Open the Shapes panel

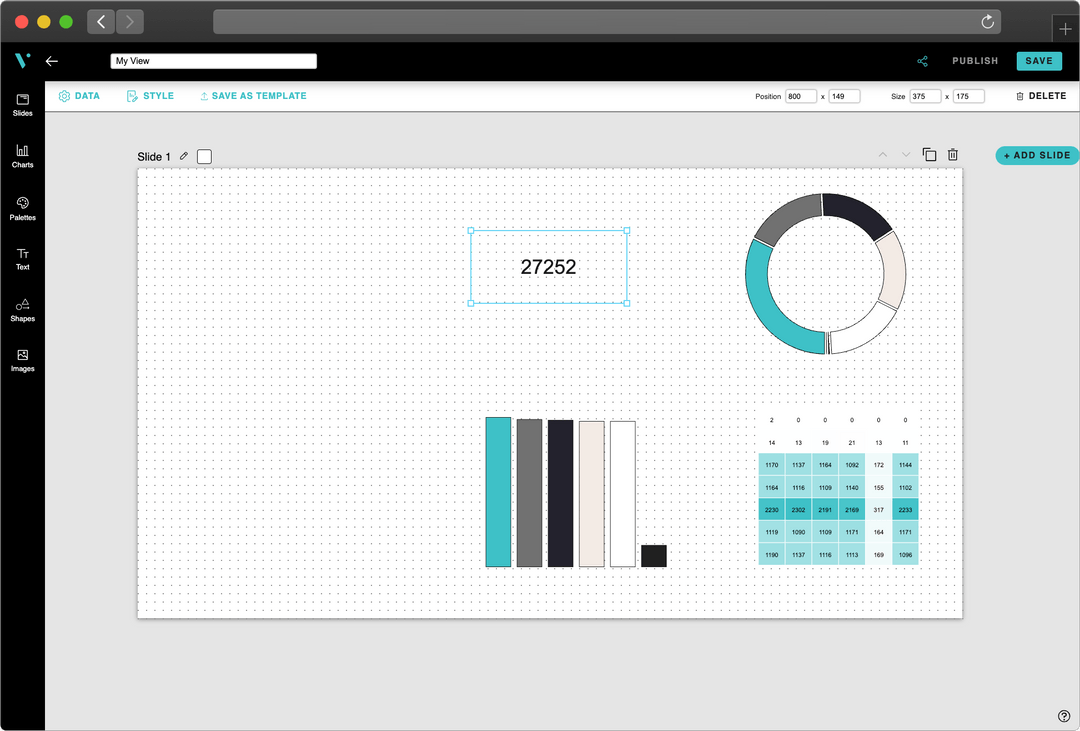coord(21,309)
